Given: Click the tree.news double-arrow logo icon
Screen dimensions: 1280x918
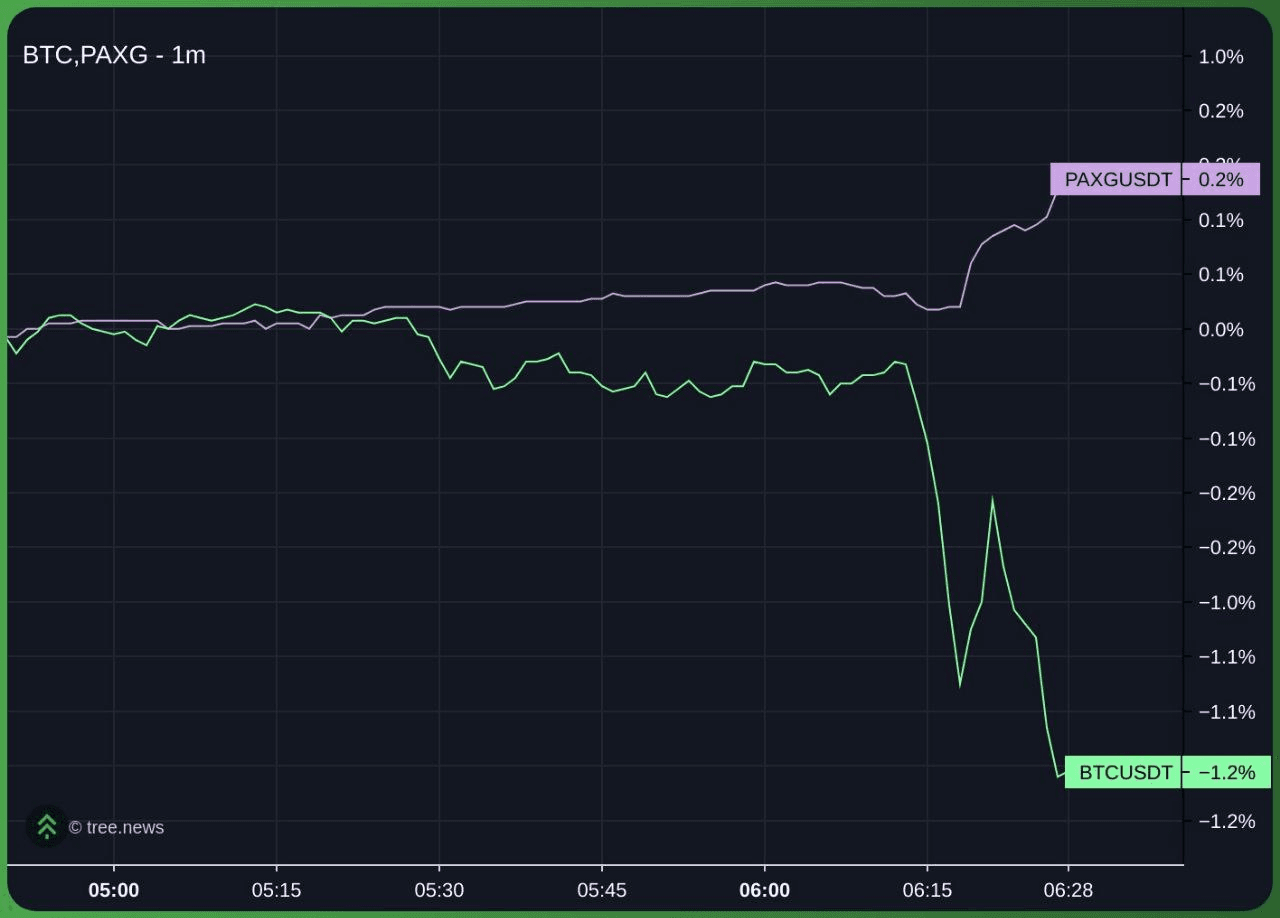Looking at the screenshot, I should 46,826.
